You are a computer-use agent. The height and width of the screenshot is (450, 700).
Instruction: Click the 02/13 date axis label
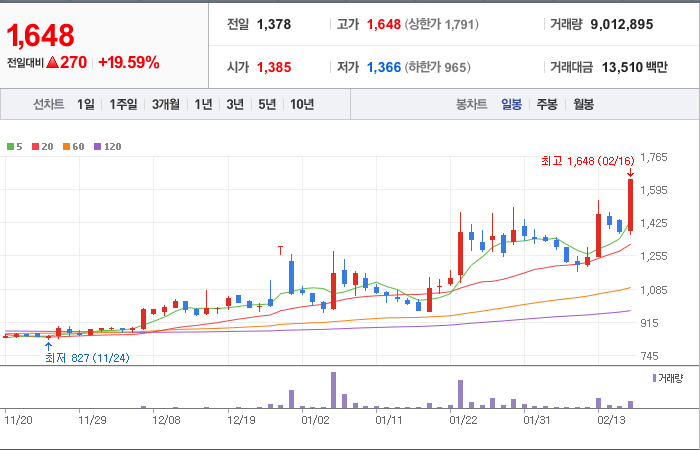coord(611,420)
